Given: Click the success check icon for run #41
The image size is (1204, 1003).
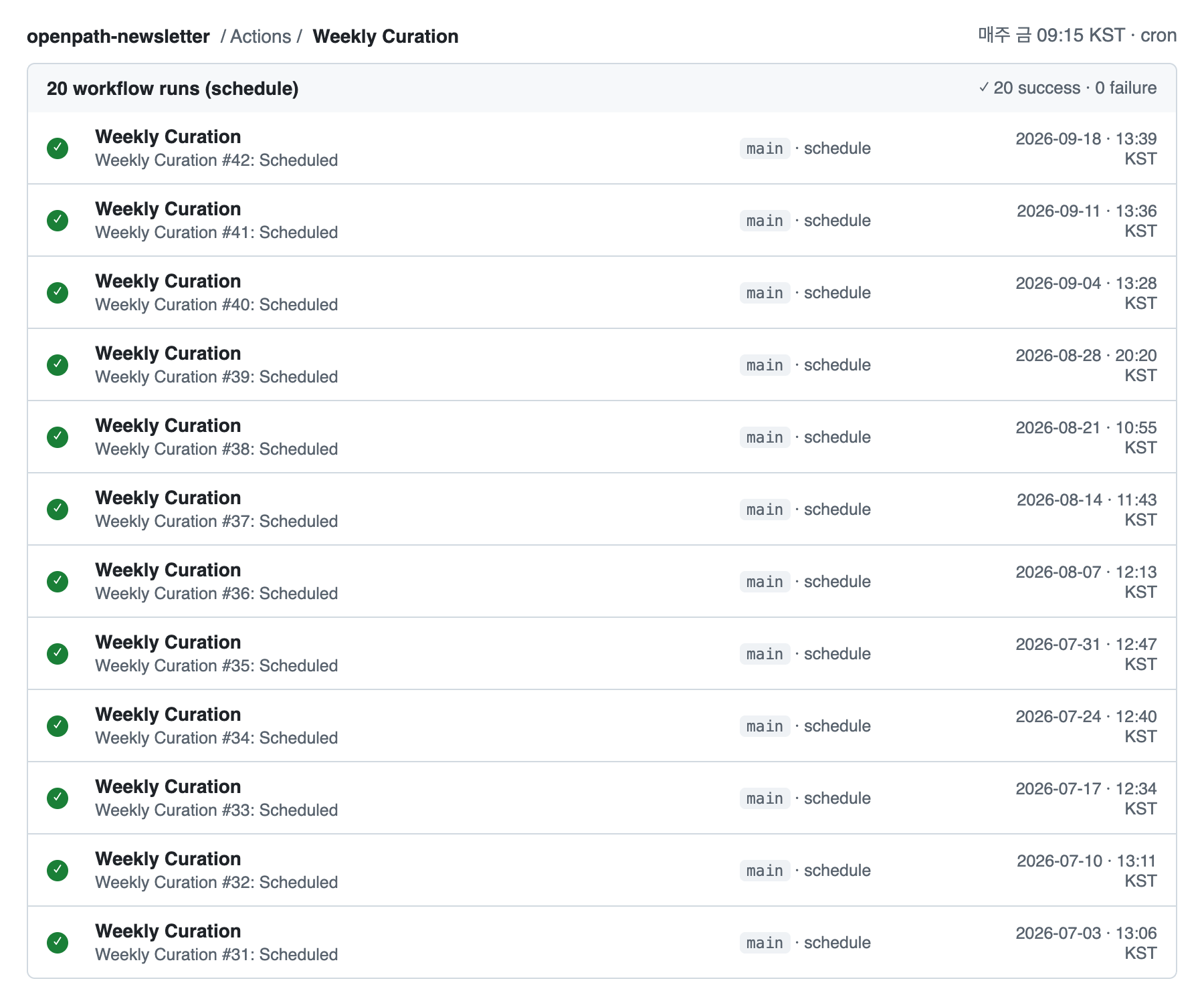Looking at the screenshot, I should (58, 221).
